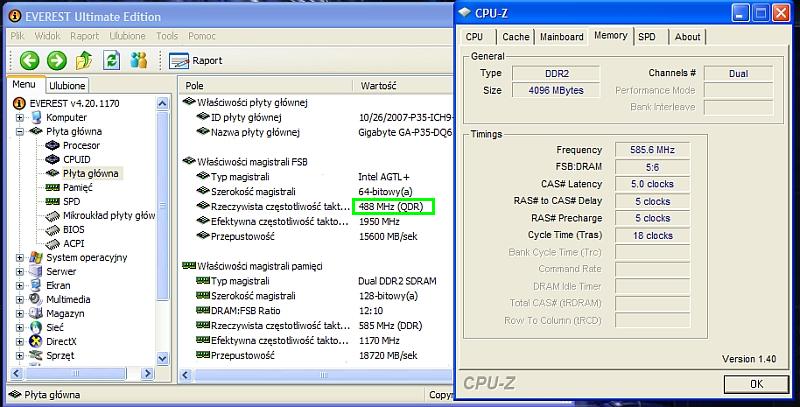The height and width of the screenshot is (407, 800).
Task: Click the System operacyjny Windows icon
Action: 36,257
